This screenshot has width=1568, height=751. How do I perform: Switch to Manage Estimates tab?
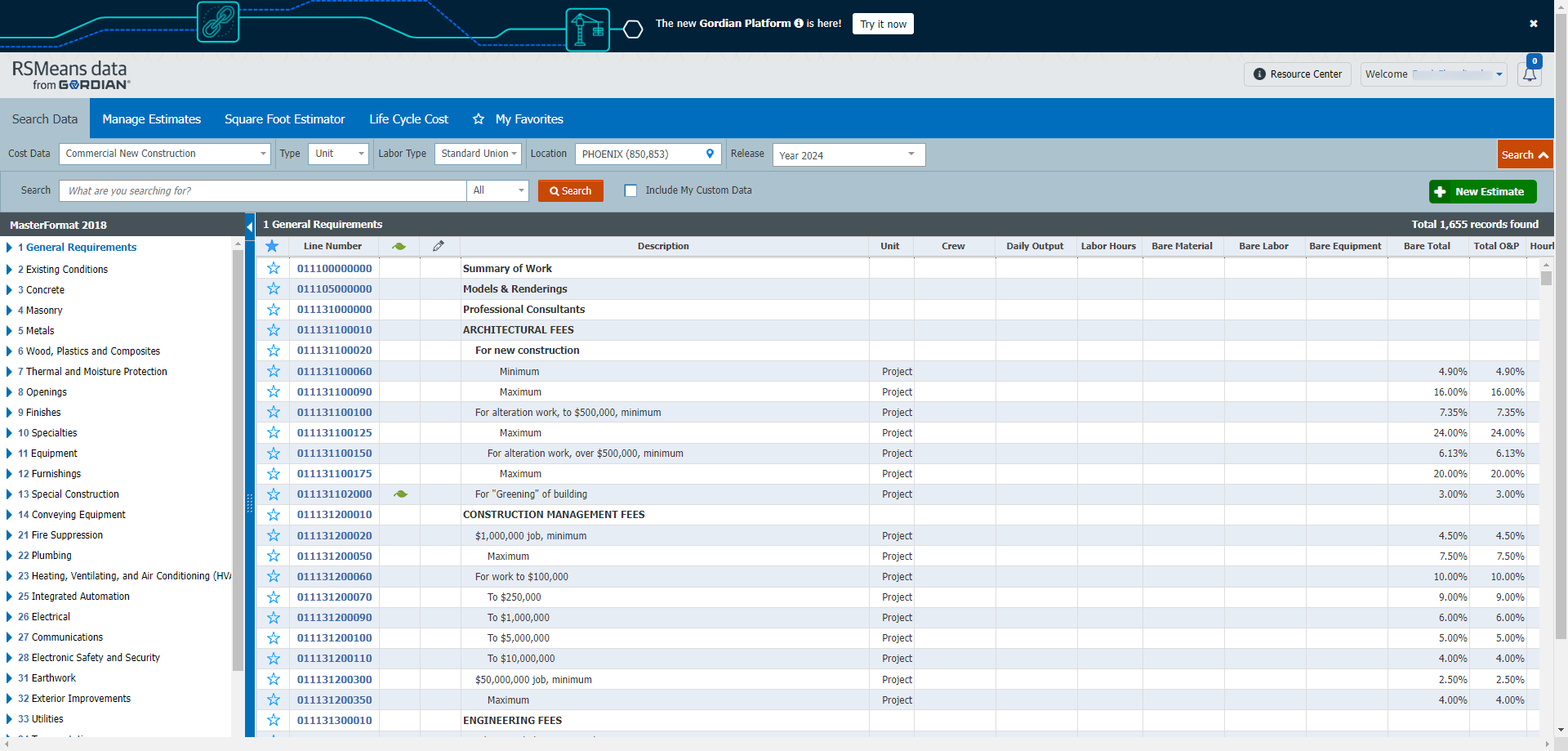pos(151,119)
